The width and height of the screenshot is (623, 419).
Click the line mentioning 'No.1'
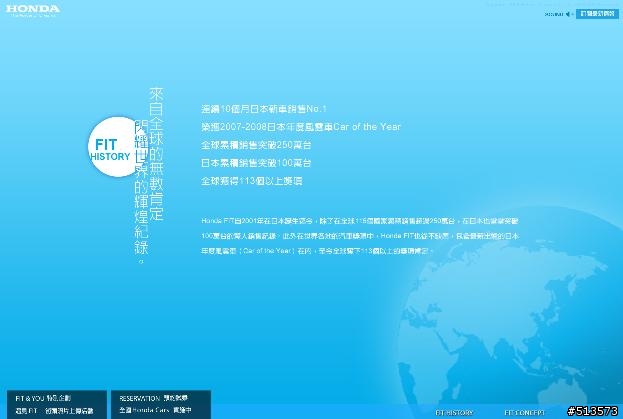click(x=264, y=109)
